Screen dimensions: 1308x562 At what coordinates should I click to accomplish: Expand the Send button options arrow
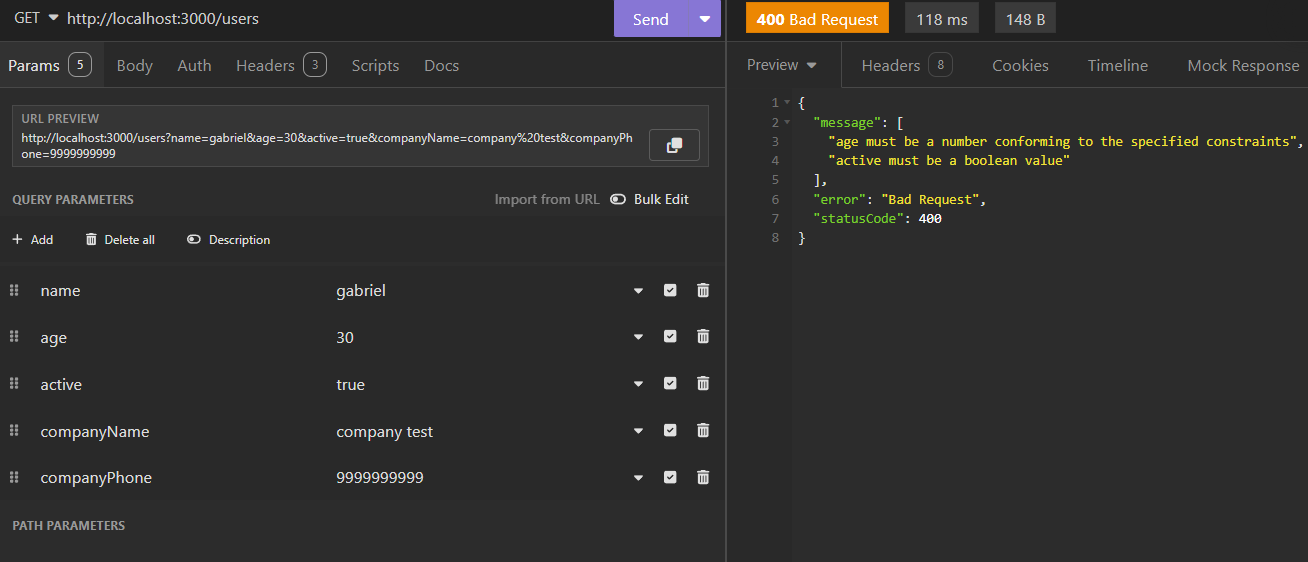coord(705,19)
